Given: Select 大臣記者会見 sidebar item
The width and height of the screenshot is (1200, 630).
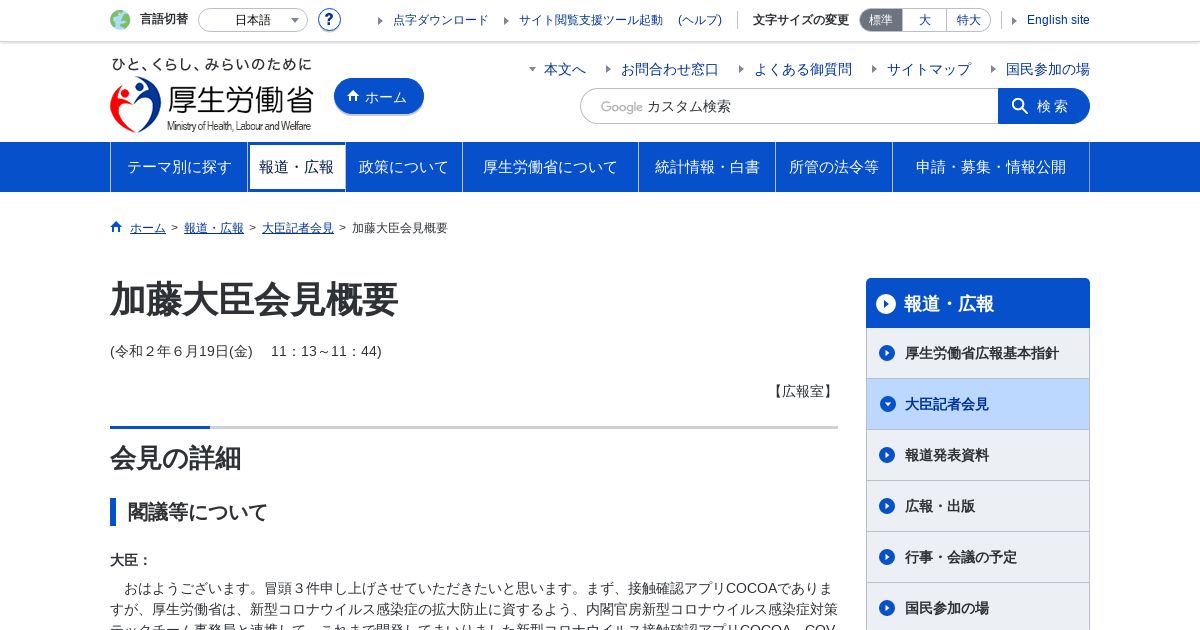Looking at the screenshot, I should tap(978, 404).
